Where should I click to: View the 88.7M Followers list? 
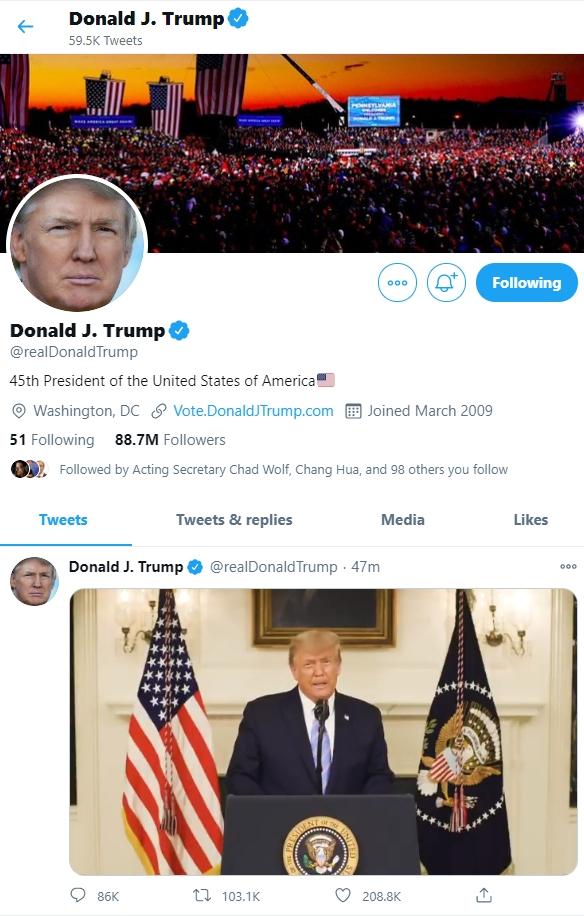pos(170,439)
